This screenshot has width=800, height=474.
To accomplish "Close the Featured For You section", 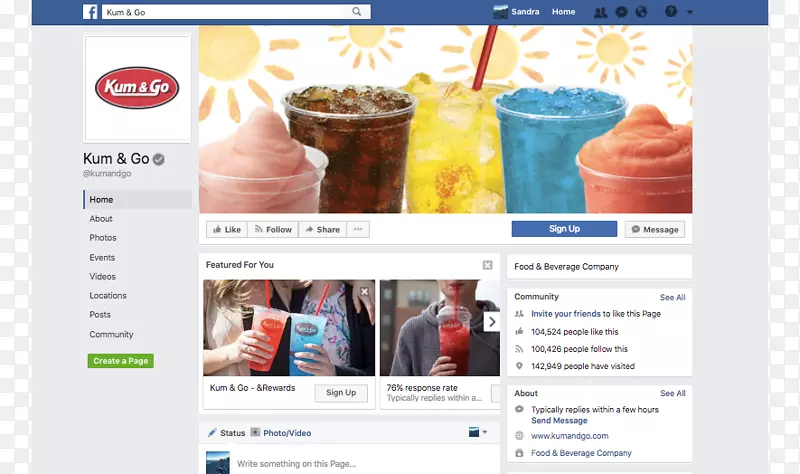I will click(x=487, y=265).
